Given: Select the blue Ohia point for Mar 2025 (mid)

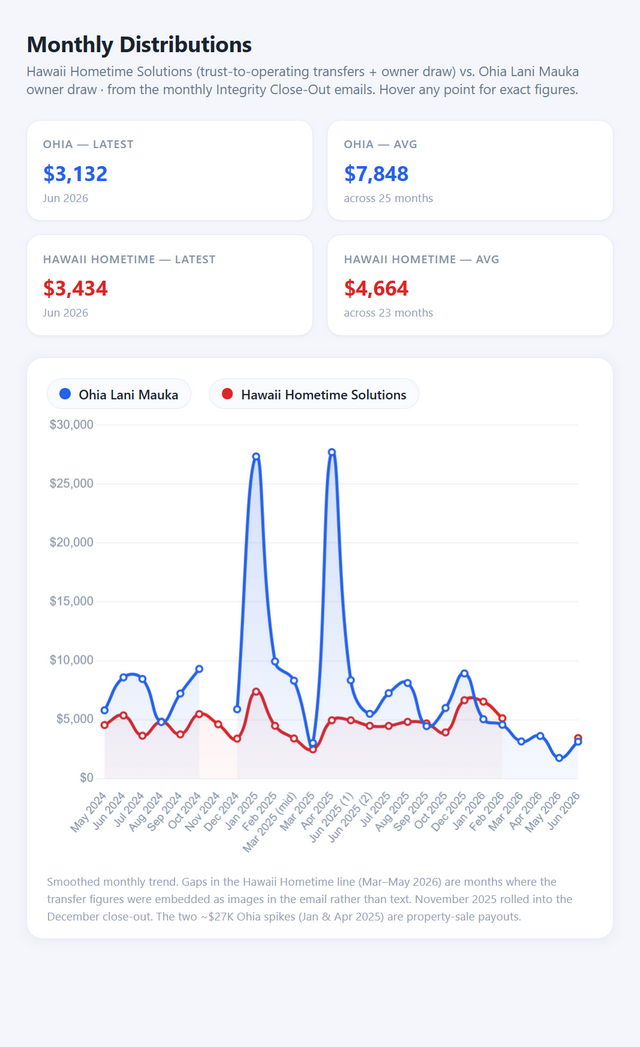Looking at the screenshot, I should [x=294, y=680].
